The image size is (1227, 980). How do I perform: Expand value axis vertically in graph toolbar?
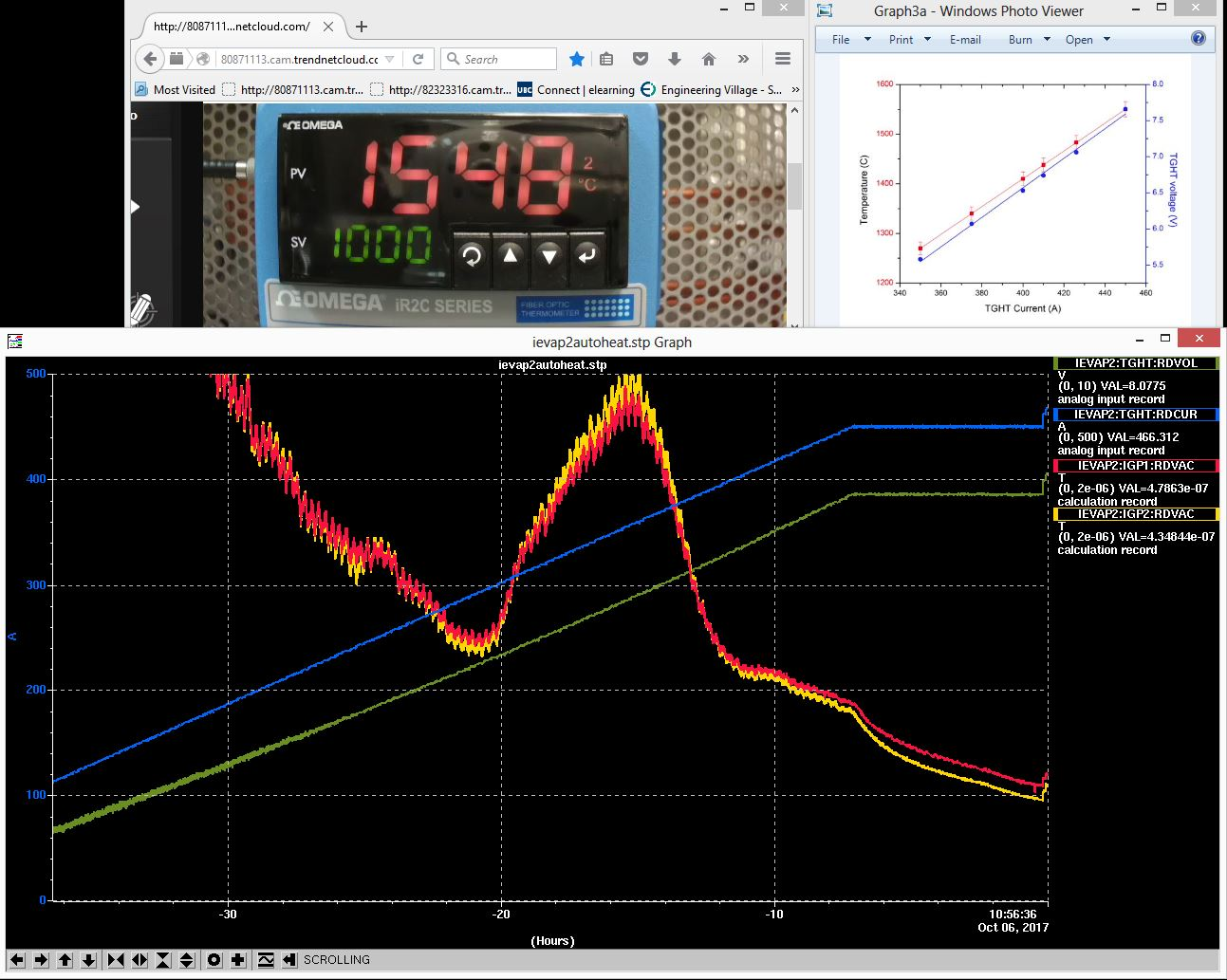pyautogui.click(x=187, y=960)
